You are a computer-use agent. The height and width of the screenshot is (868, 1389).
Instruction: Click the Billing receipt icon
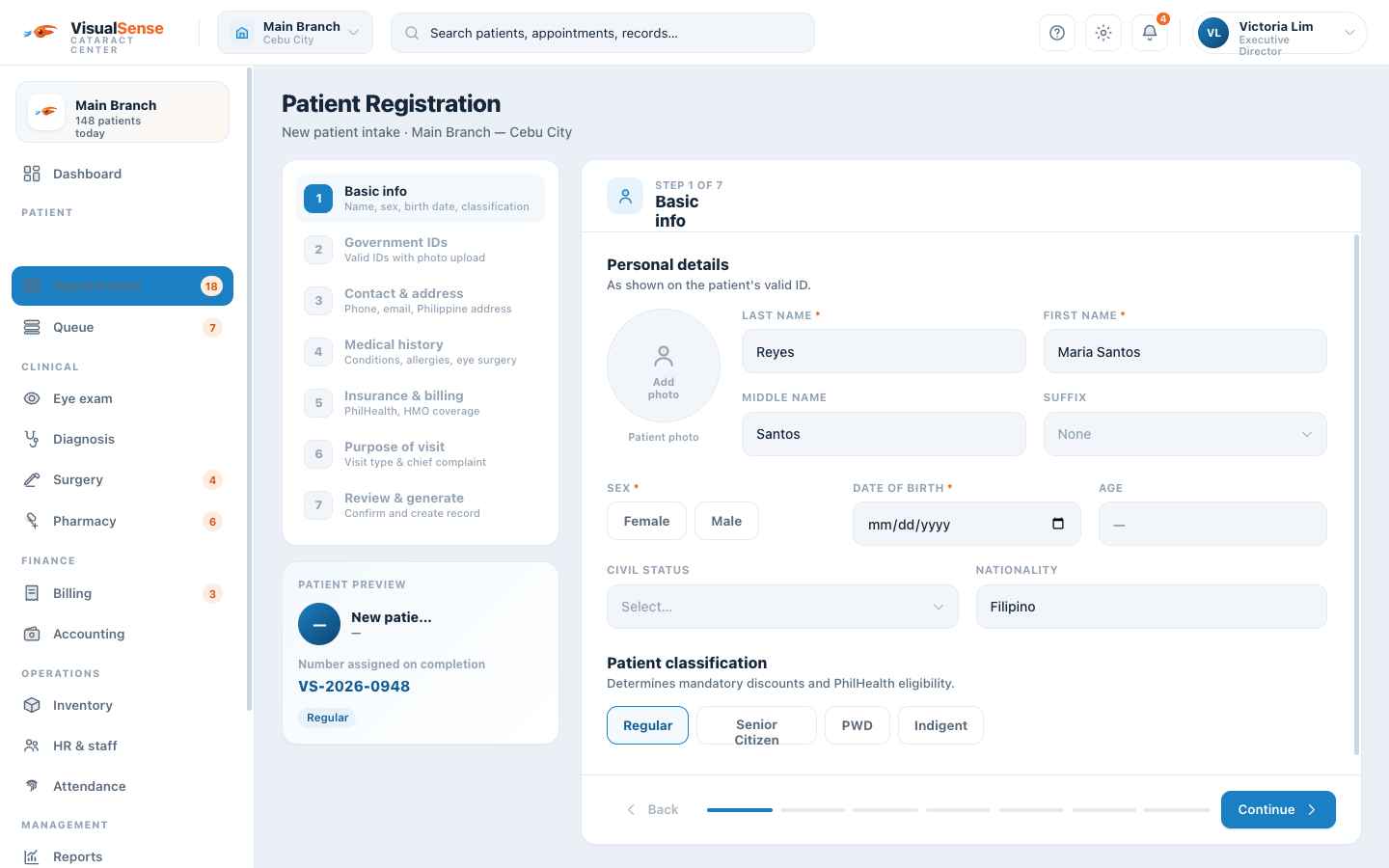coord(32,593)
